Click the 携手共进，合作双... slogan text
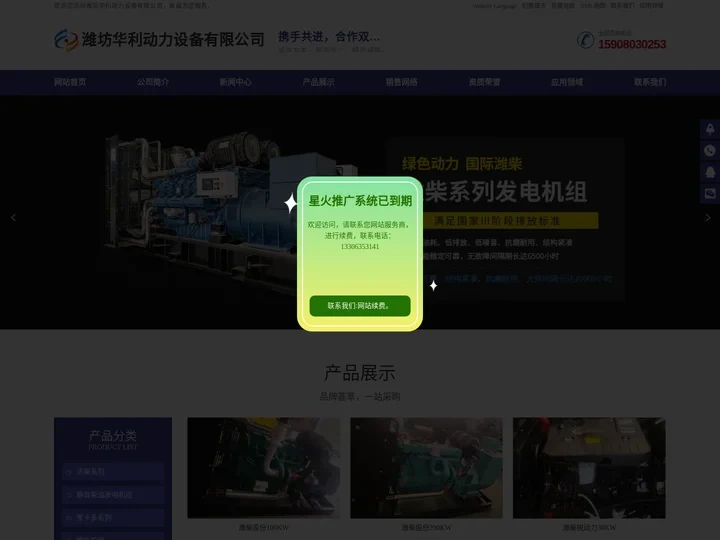Viewport: 720px width, 540px height. [329, 36]
